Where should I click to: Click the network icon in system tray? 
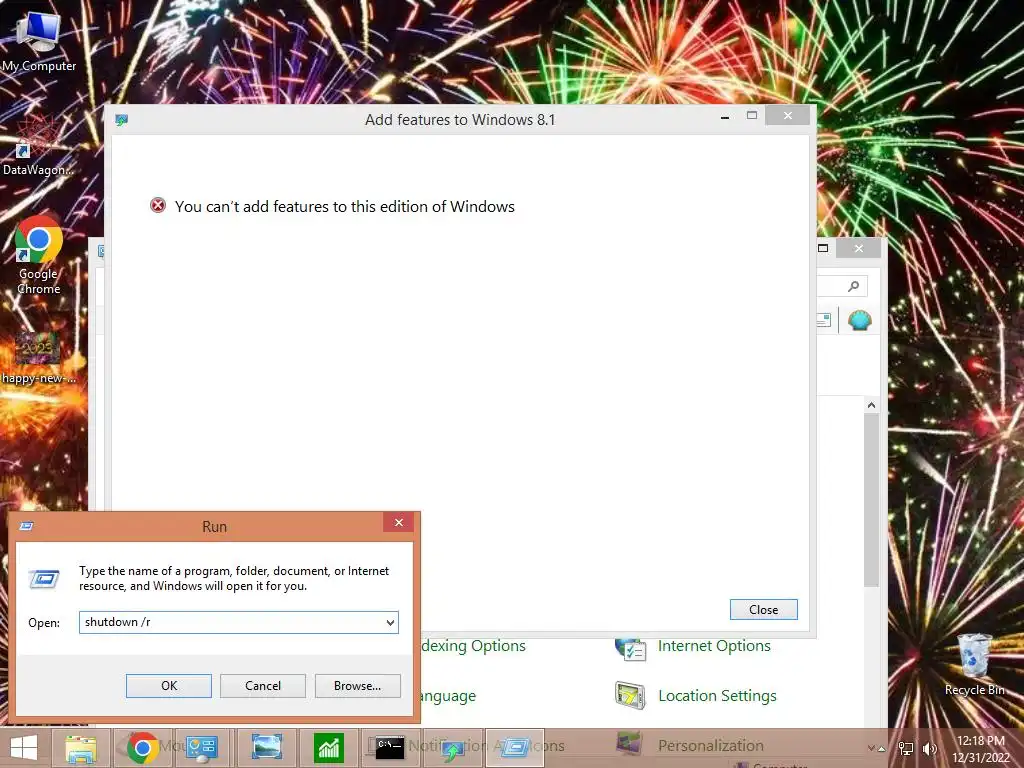pyautogui.click(x=906, y=748)
